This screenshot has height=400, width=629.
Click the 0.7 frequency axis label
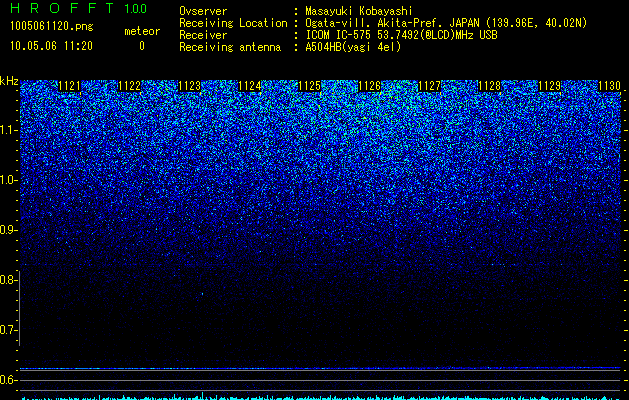point(8,330)
